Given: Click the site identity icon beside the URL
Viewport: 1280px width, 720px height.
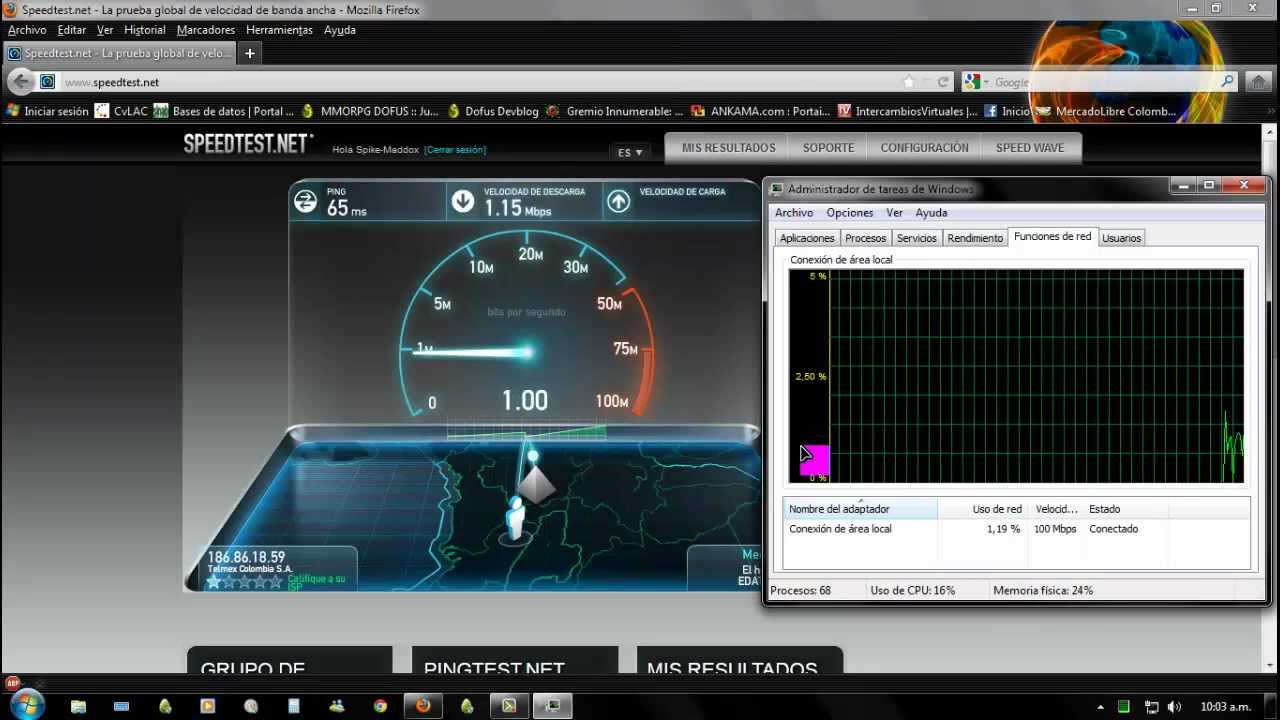Looking at the screenshot, I should pyautogui.click(x=47, y=82).
